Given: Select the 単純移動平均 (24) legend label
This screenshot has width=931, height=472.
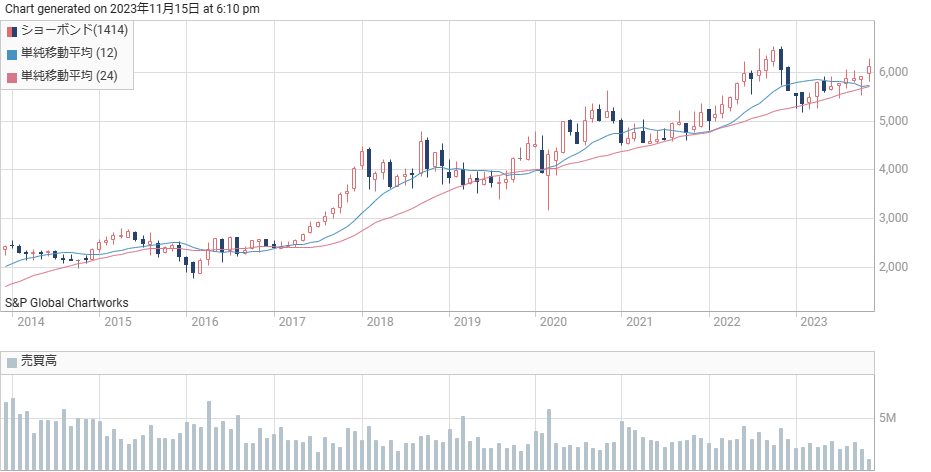Looking at the screenshot, I should pyautogui.click(x=69, y=75).
